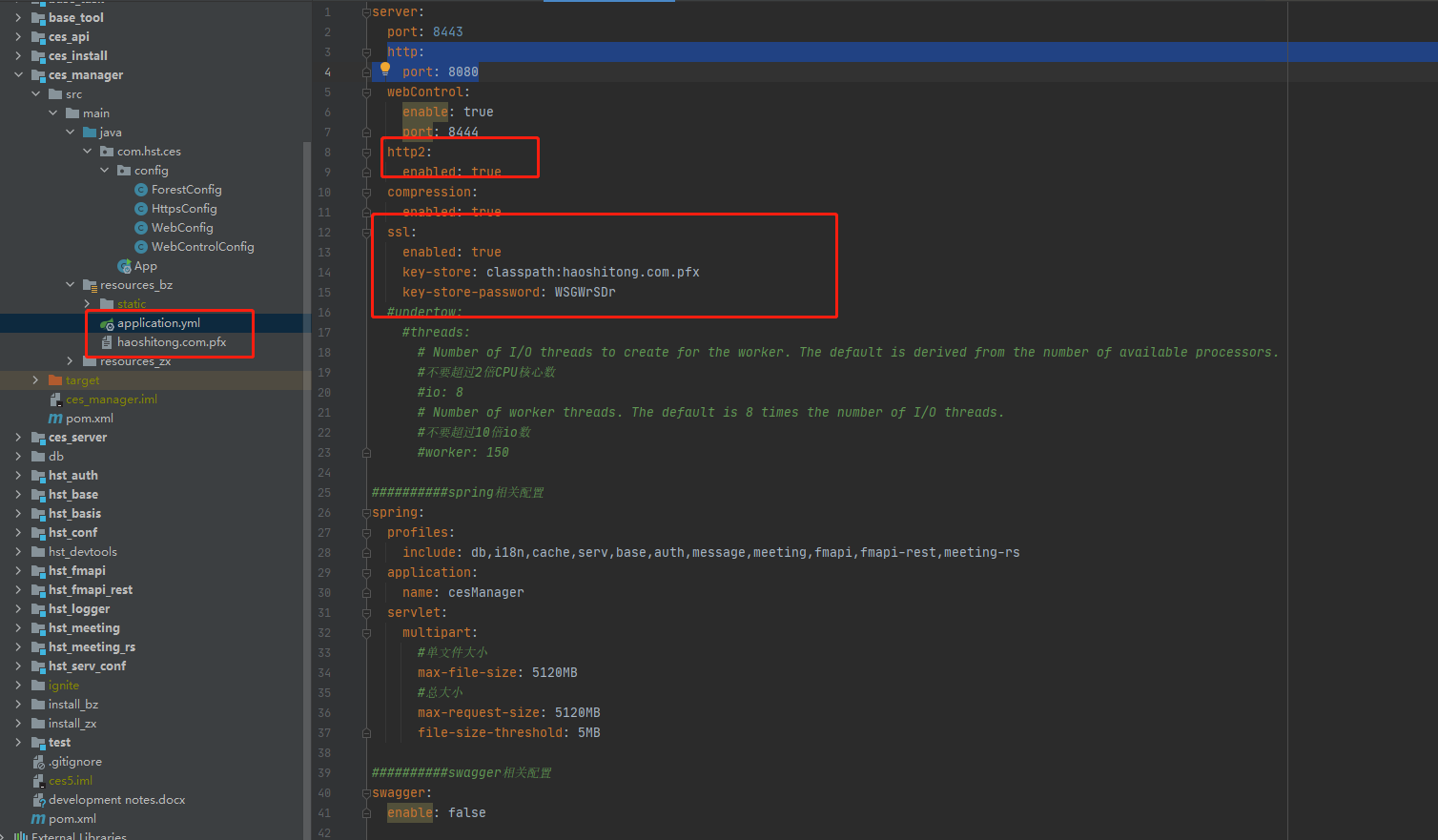Click the ces_manager.iml file icon

point(55,400)
